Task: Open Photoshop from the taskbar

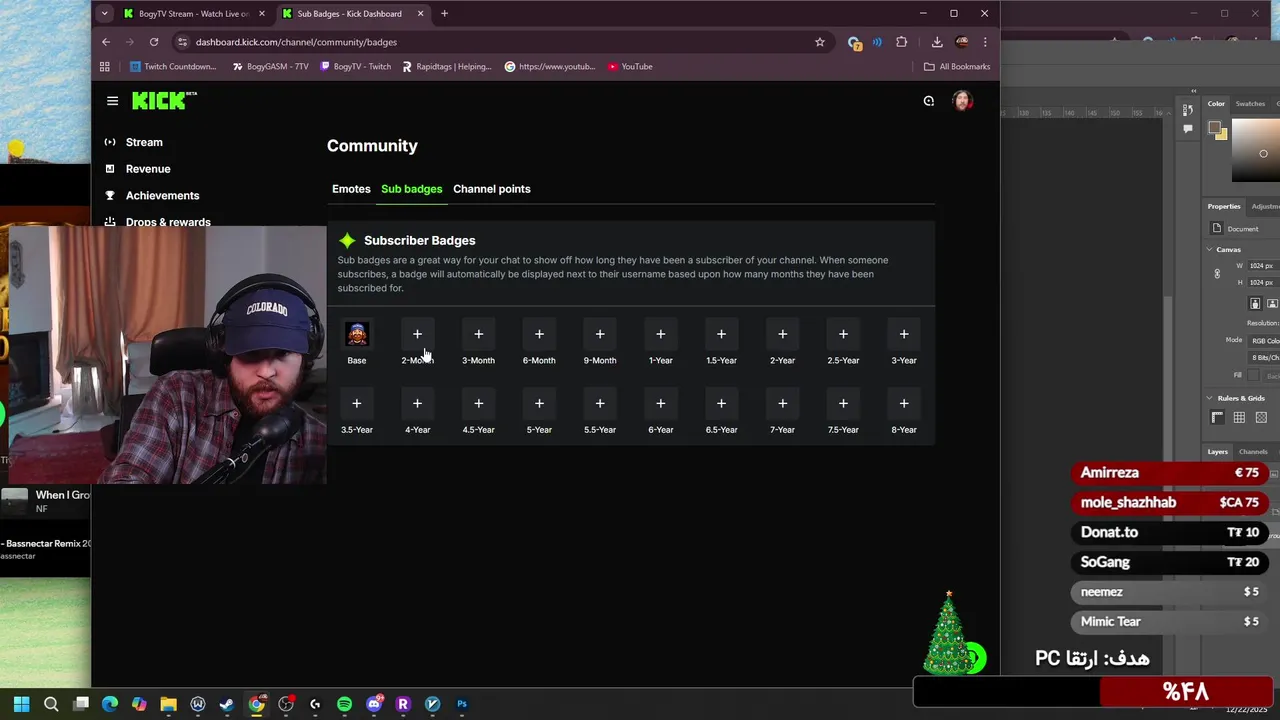Action: click(462, 704)
